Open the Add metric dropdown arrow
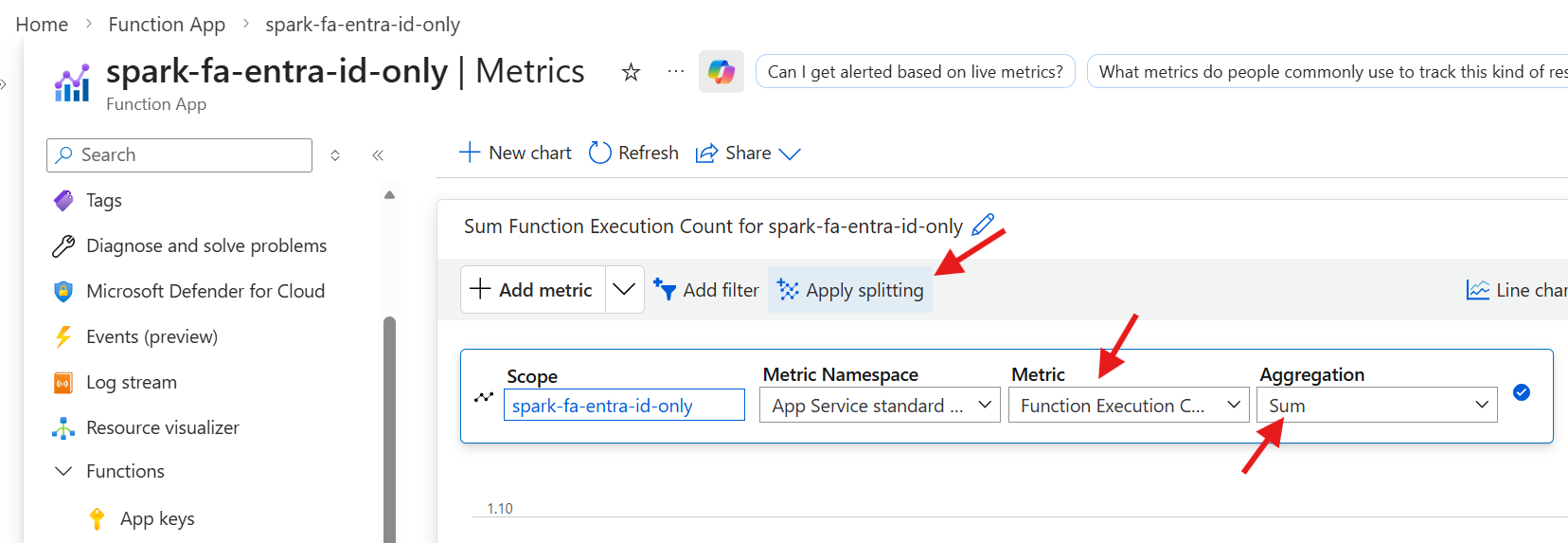 pos(624,290)
